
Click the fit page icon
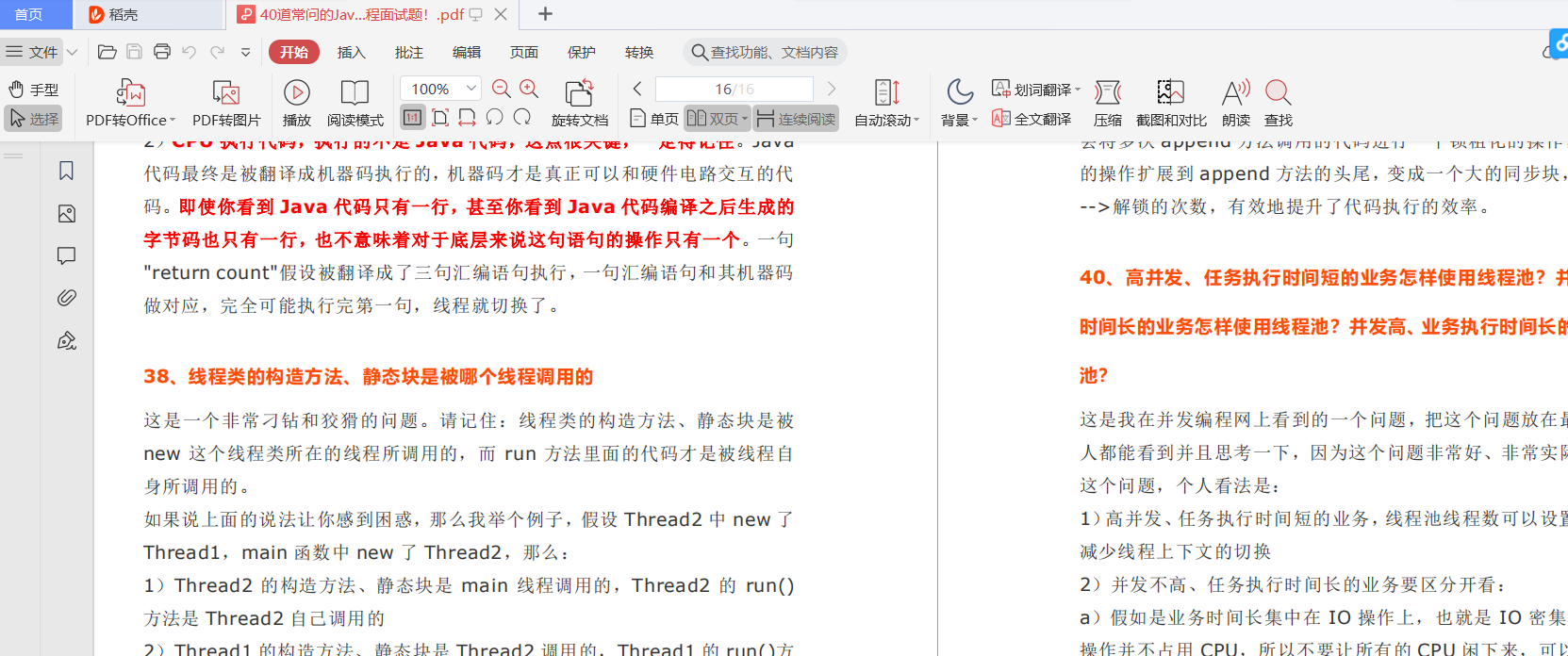[x=439, y=118]
